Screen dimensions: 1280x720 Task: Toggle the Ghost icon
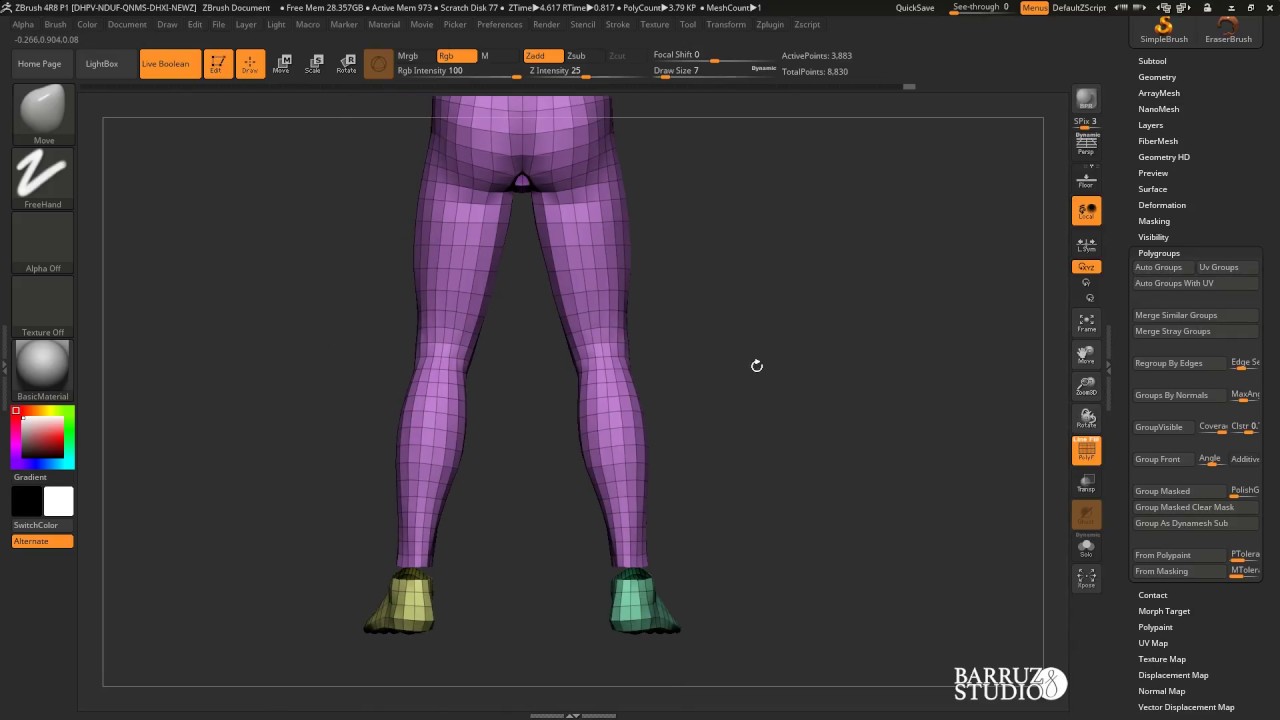click(1086, 515)
